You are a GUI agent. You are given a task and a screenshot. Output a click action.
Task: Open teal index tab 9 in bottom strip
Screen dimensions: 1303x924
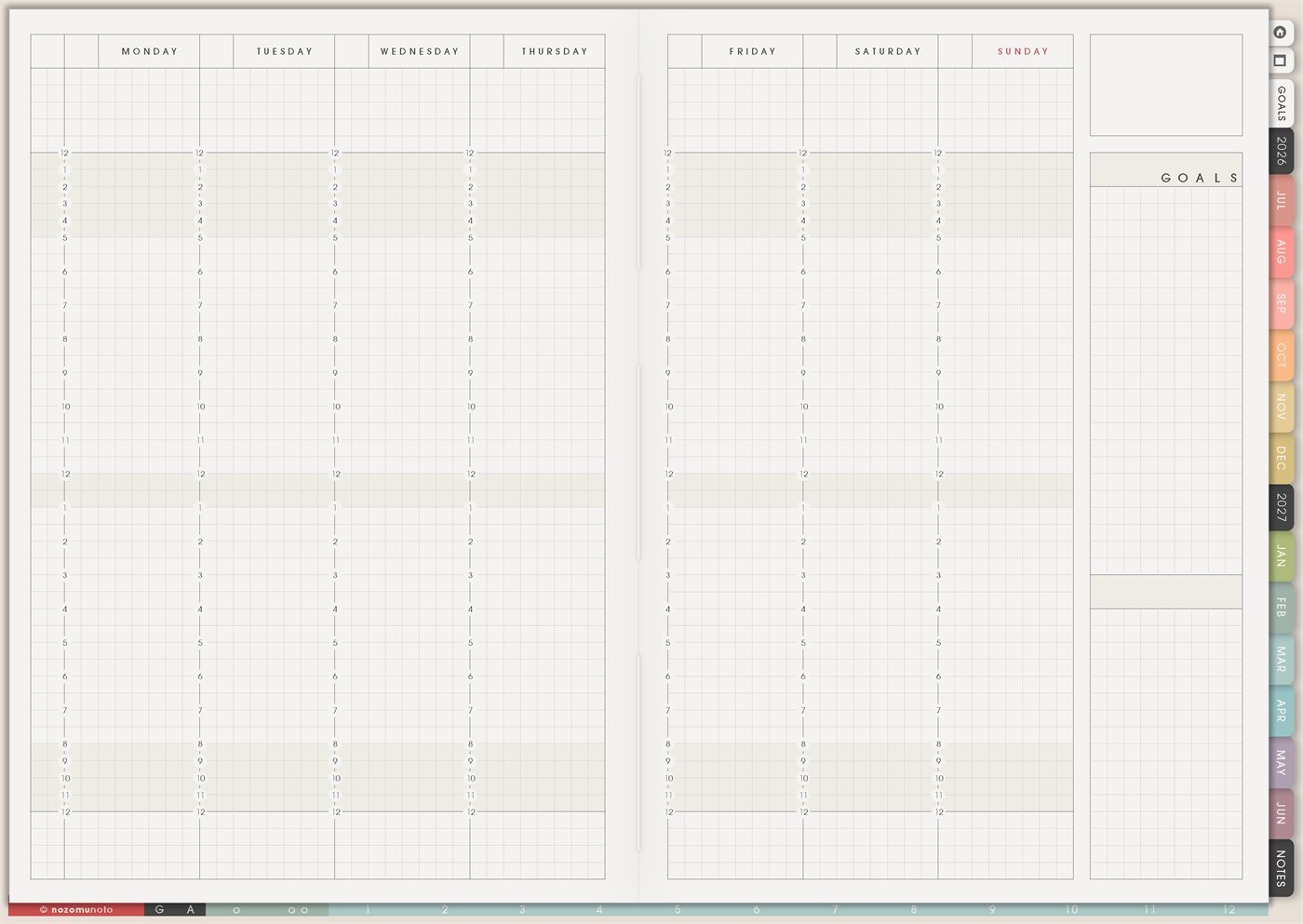pos(992,909)
